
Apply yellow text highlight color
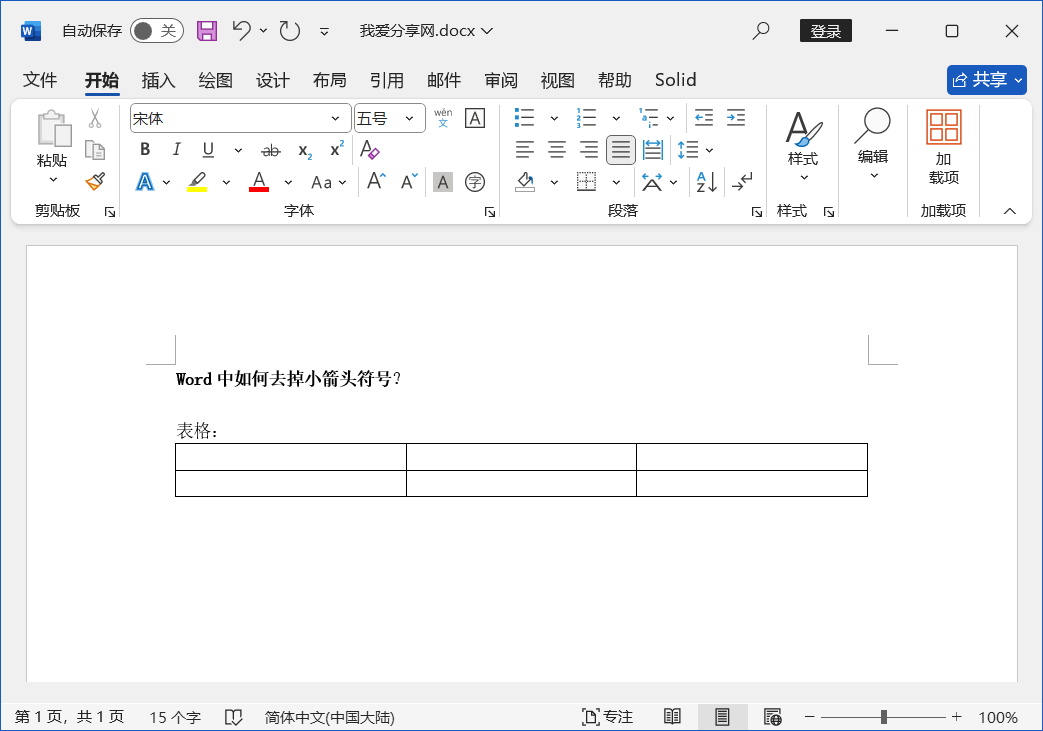click(x=197, y=182)
